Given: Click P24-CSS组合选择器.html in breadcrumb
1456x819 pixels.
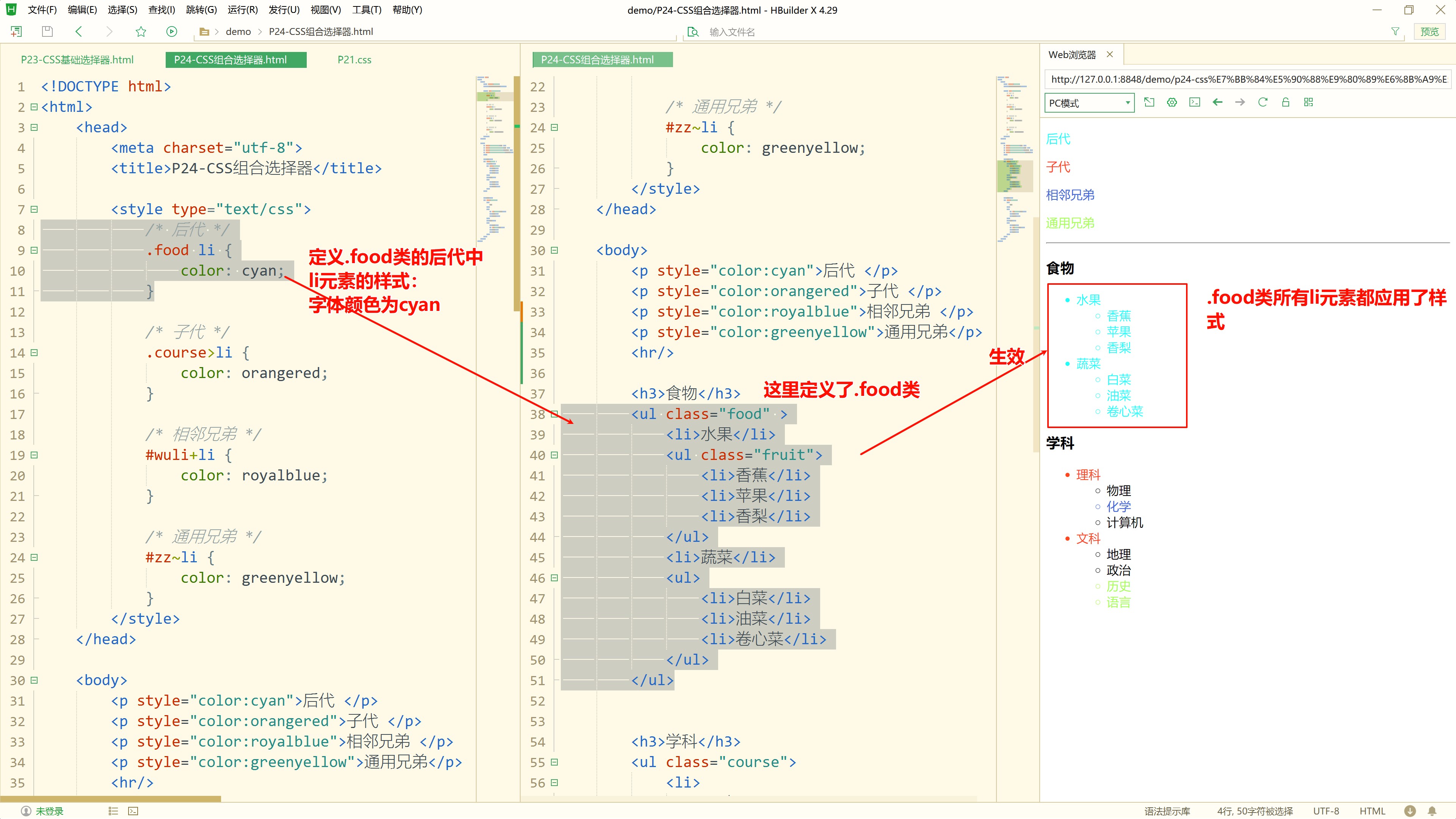Looking at the screenshot, I should coord(320,31).
